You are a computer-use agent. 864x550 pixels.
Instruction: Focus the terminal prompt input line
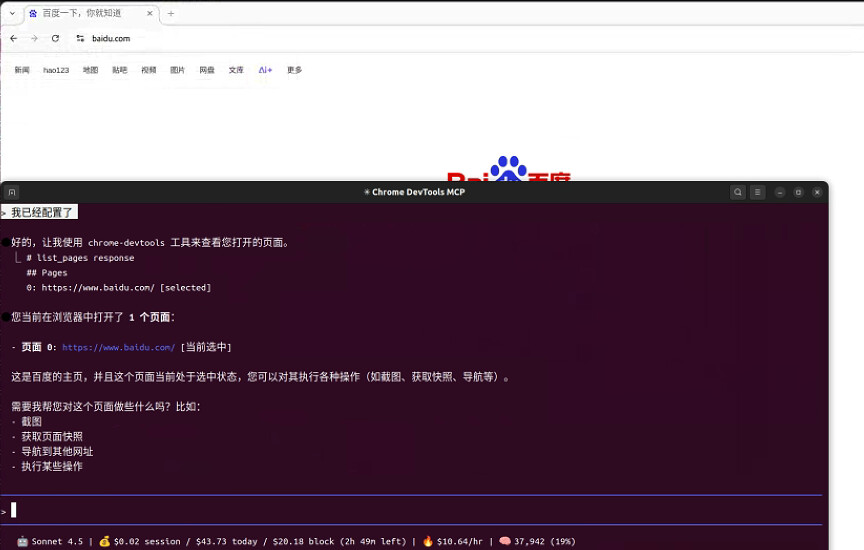click(x=411, y=510)
